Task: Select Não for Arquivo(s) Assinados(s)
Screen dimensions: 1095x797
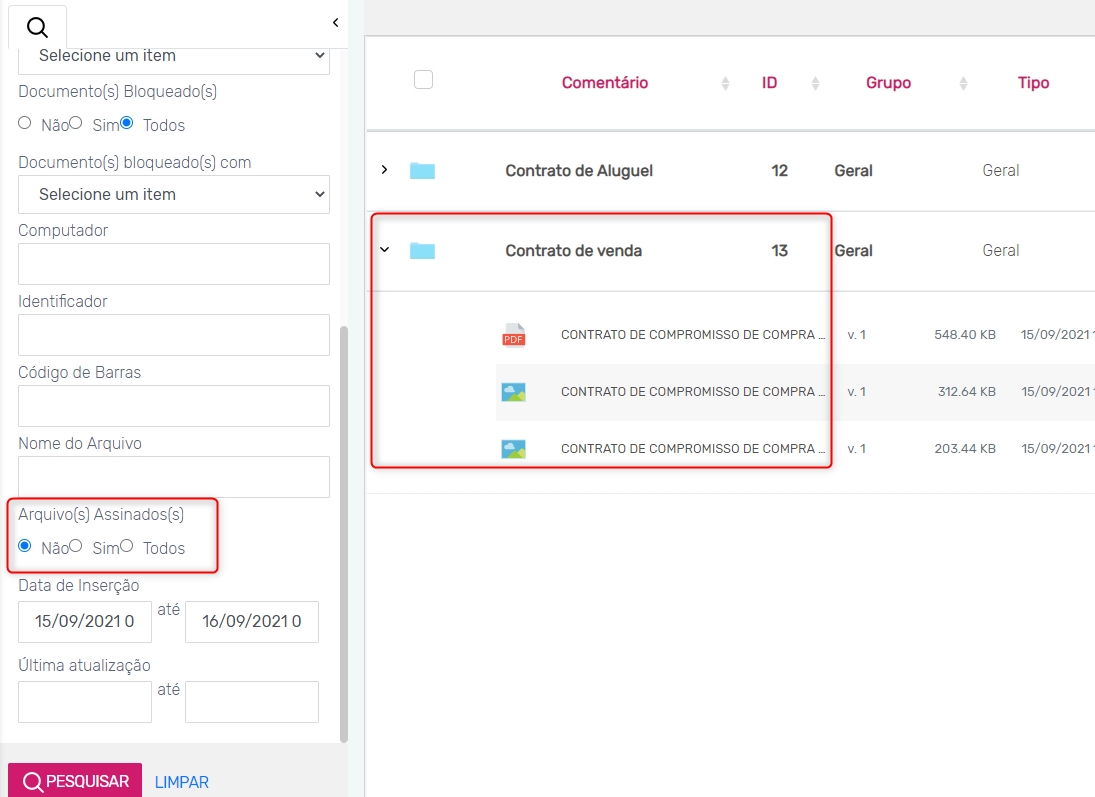Action: click(25, 546)
